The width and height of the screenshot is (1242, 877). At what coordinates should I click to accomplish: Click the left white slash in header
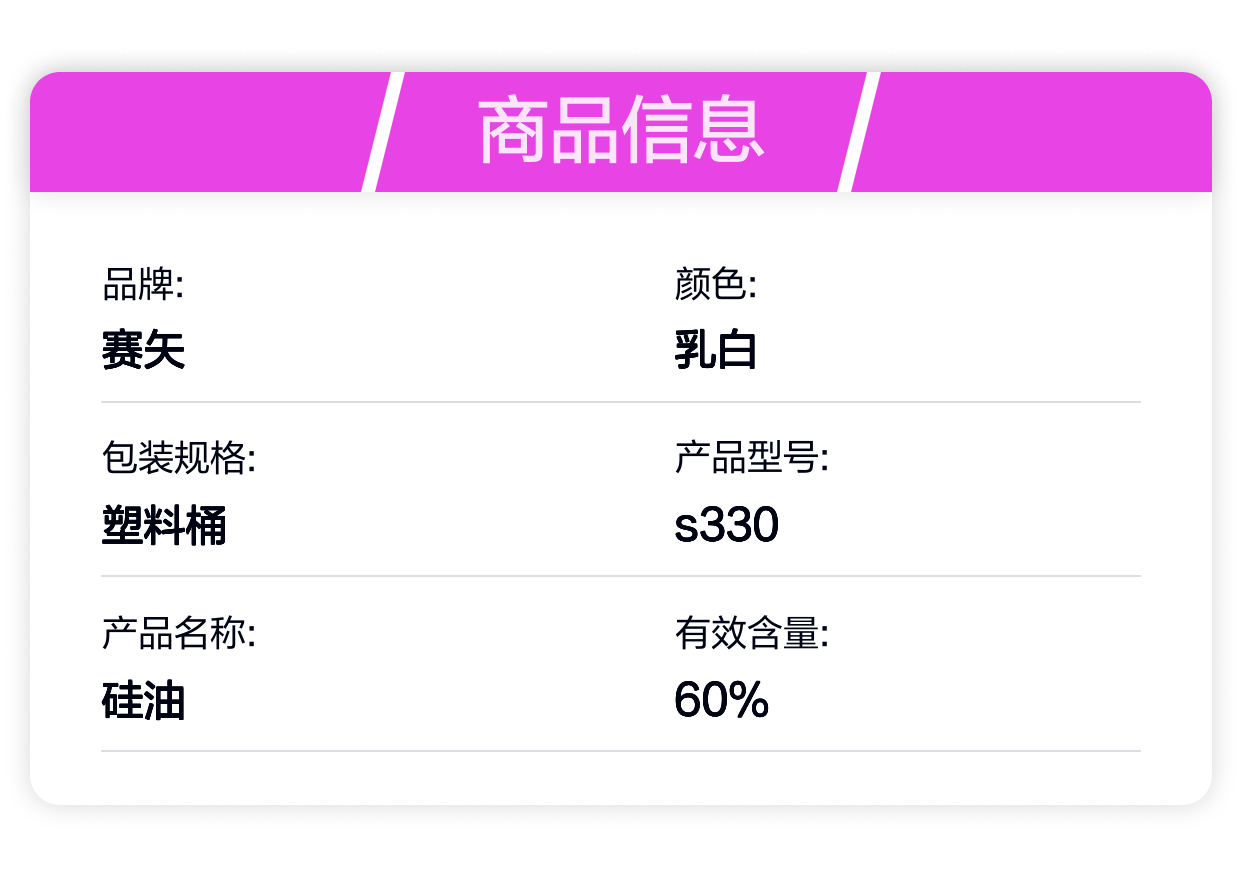(x=382, y=132)
